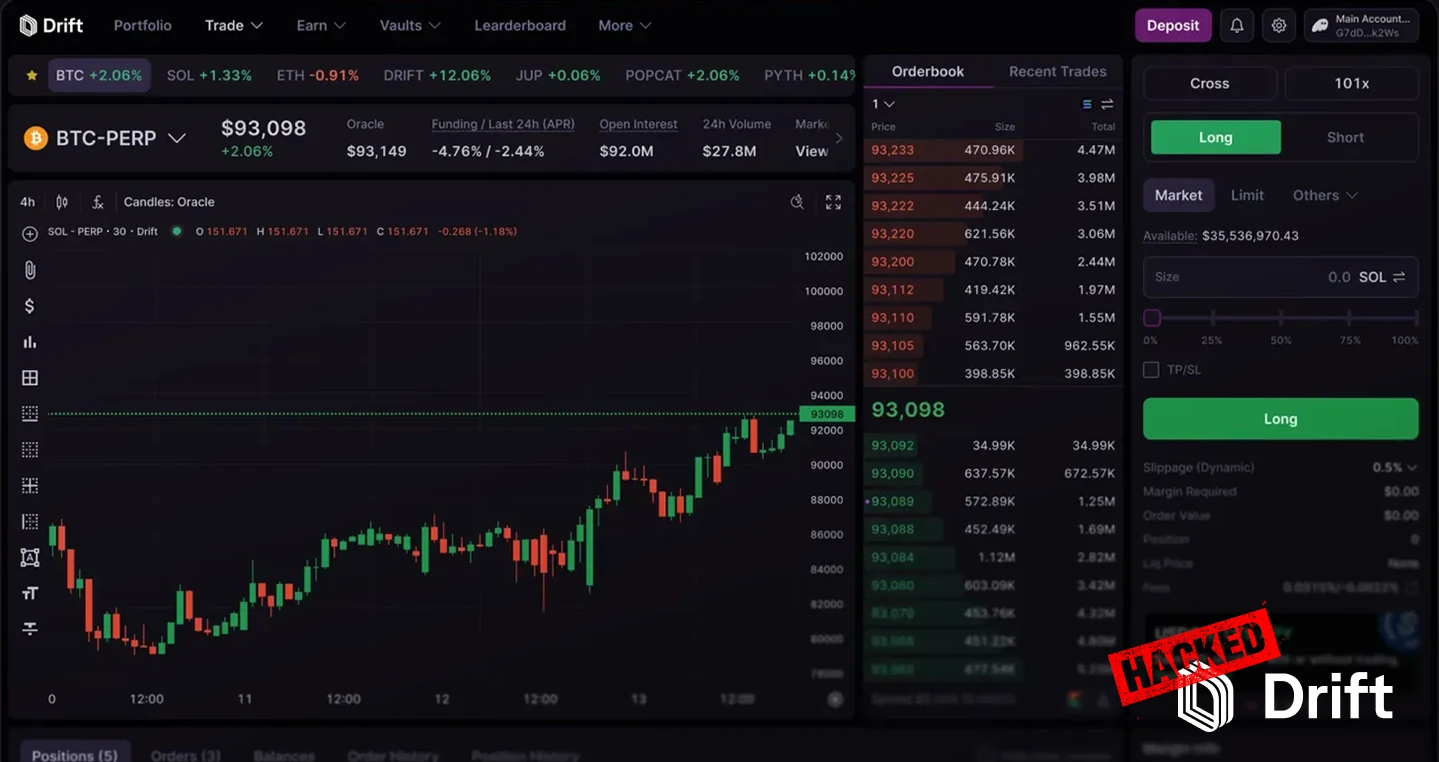
Task: Click the purple Deposit button
Action: click(x=1172, y=26)
